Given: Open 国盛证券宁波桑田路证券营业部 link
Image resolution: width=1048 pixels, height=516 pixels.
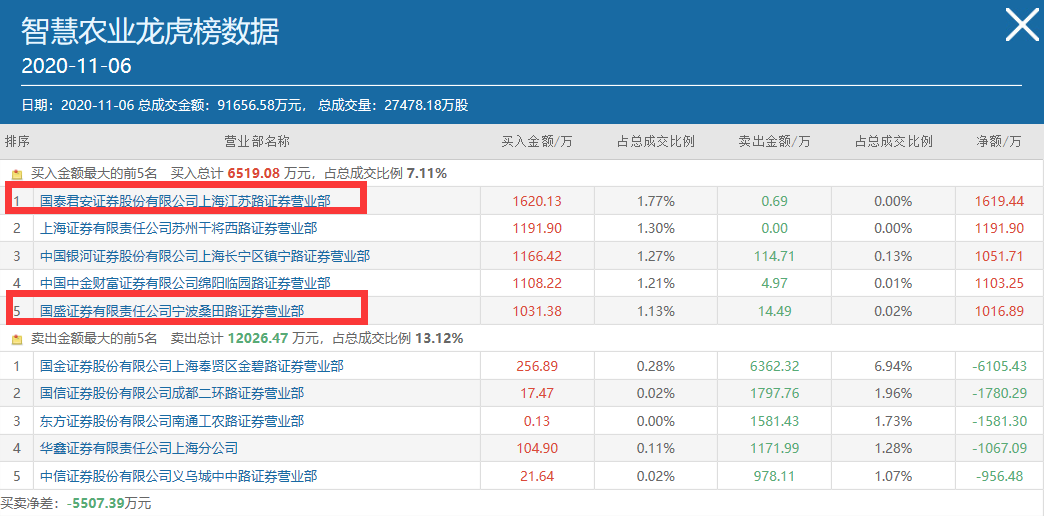Looking at the screenshot, I should tap(171, 311).
